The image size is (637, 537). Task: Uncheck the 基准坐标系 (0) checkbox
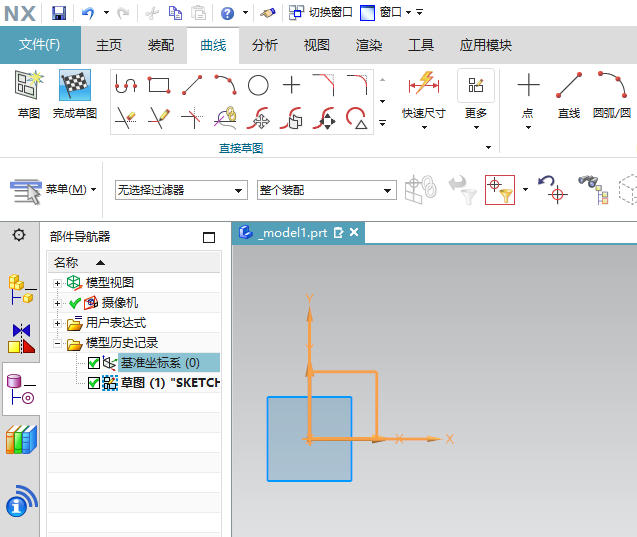point(94,363)
